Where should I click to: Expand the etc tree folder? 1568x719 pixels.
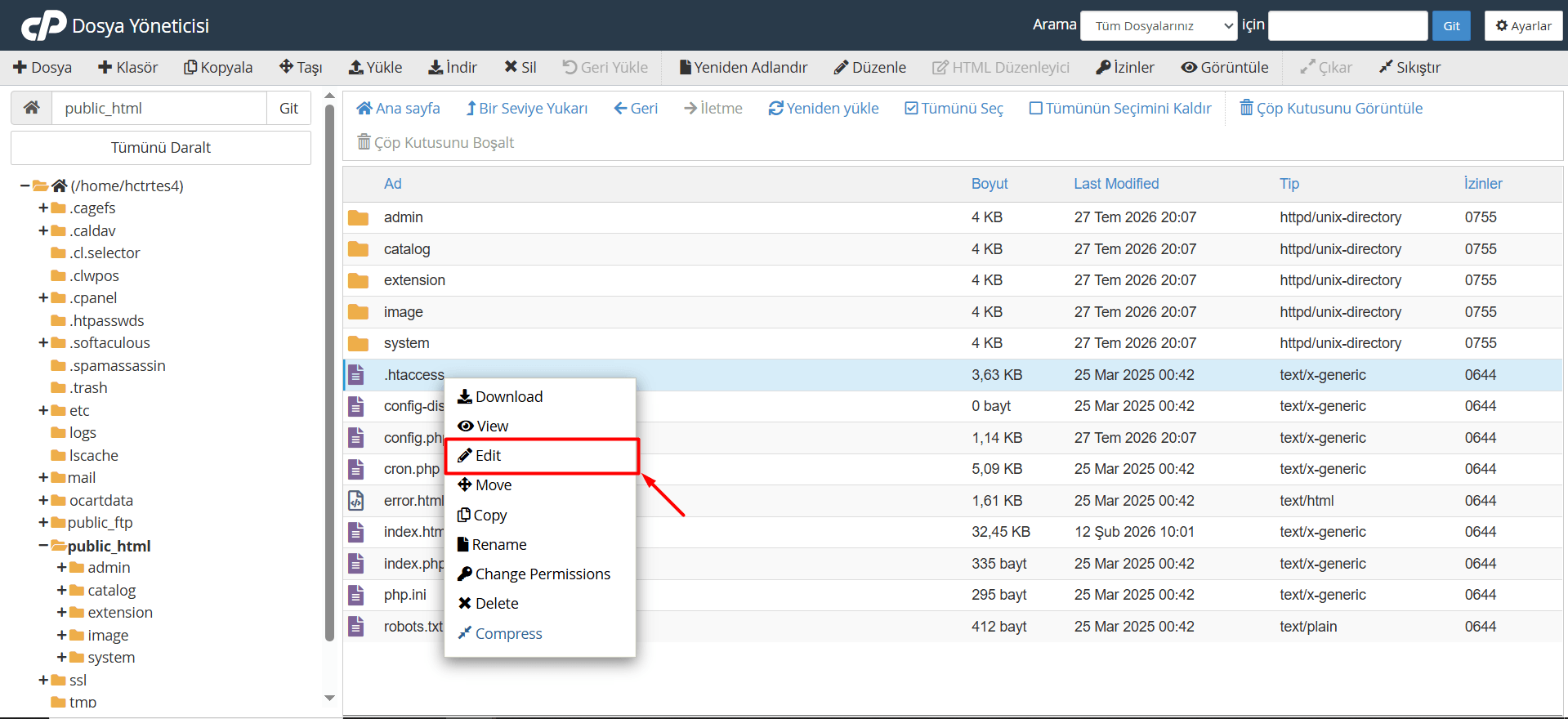tap(43, 410)
